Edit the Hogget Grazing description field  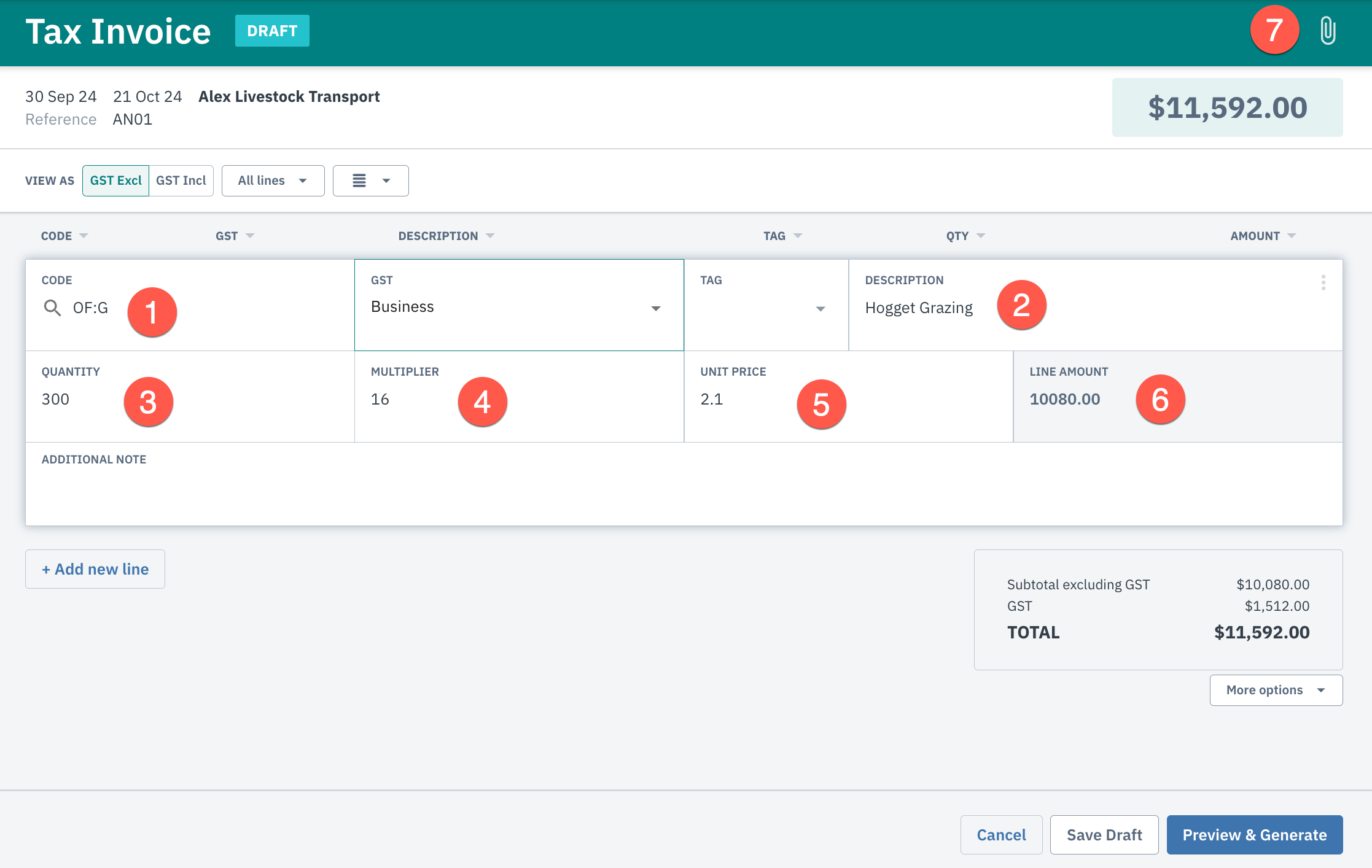click(x=918, y=308)
